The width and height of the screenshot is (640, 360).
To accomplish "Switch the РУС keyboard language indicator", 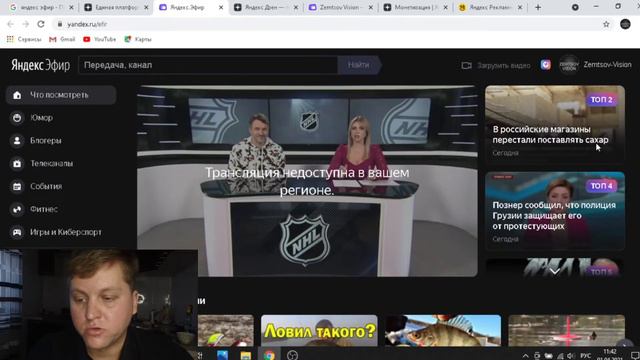I will click(x=585, y=356).
